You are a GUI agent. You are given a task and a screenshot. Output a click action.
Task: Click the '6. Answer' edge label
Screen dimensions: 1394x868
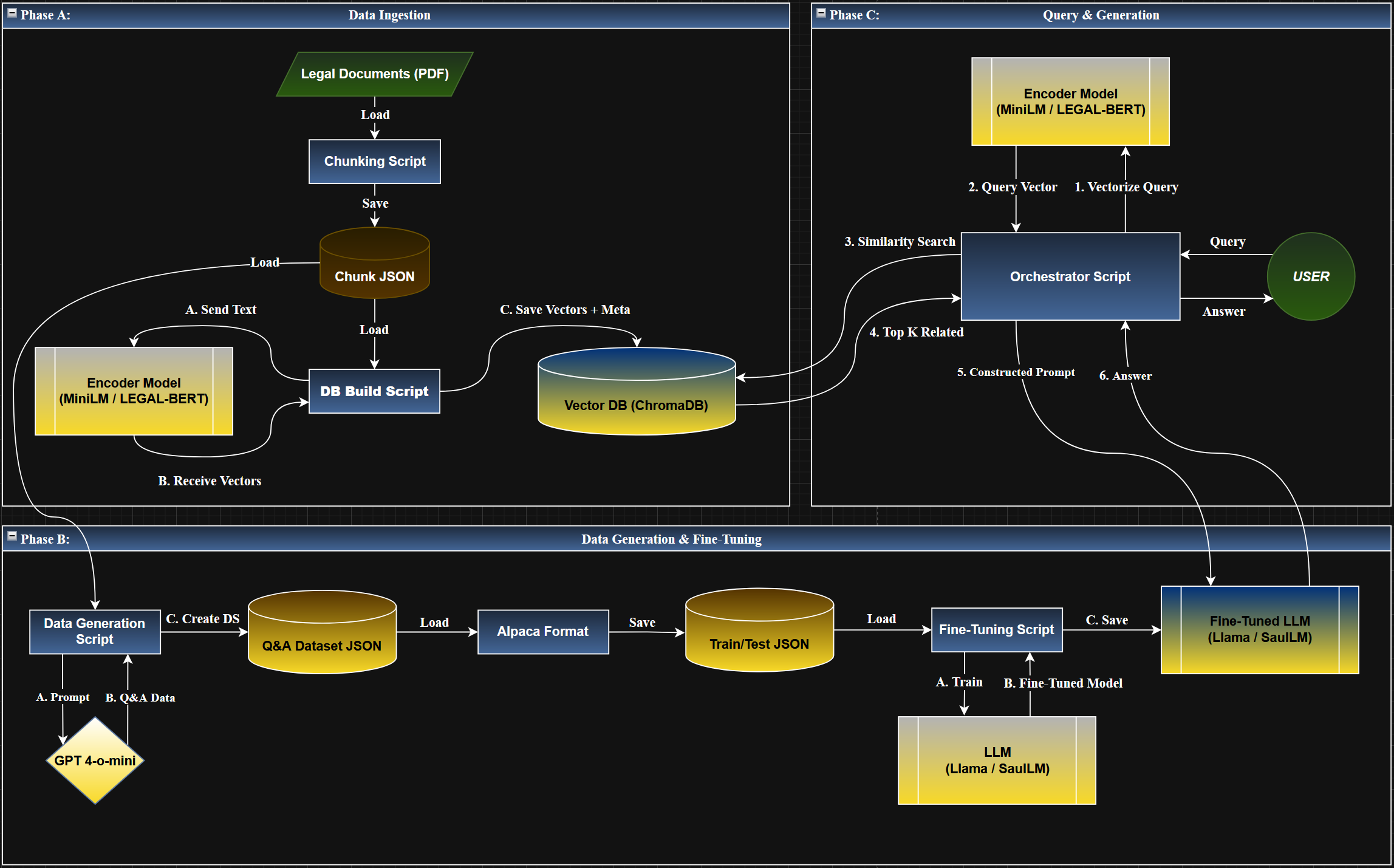coord(1125,376)
